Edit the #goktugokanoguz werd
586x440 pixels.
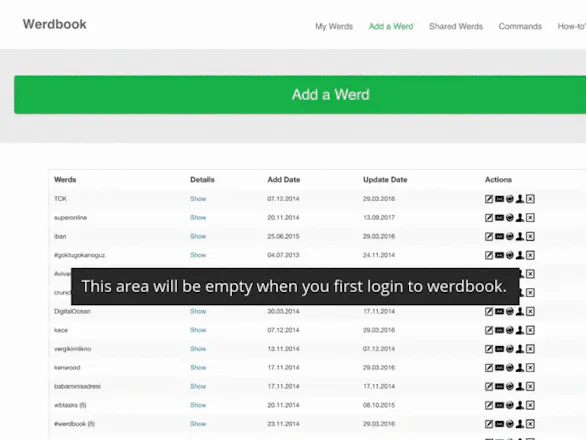coord(489,255)
